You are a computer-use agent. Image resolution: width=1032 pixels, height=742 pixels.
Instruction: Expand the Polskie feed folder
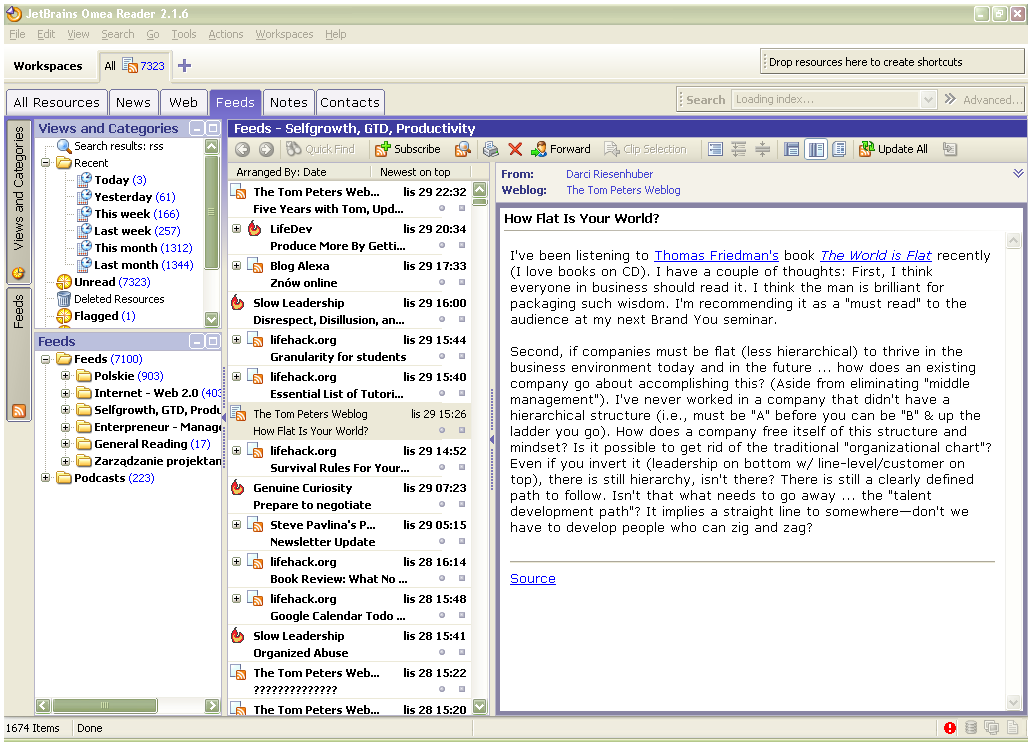pos(65,376)
